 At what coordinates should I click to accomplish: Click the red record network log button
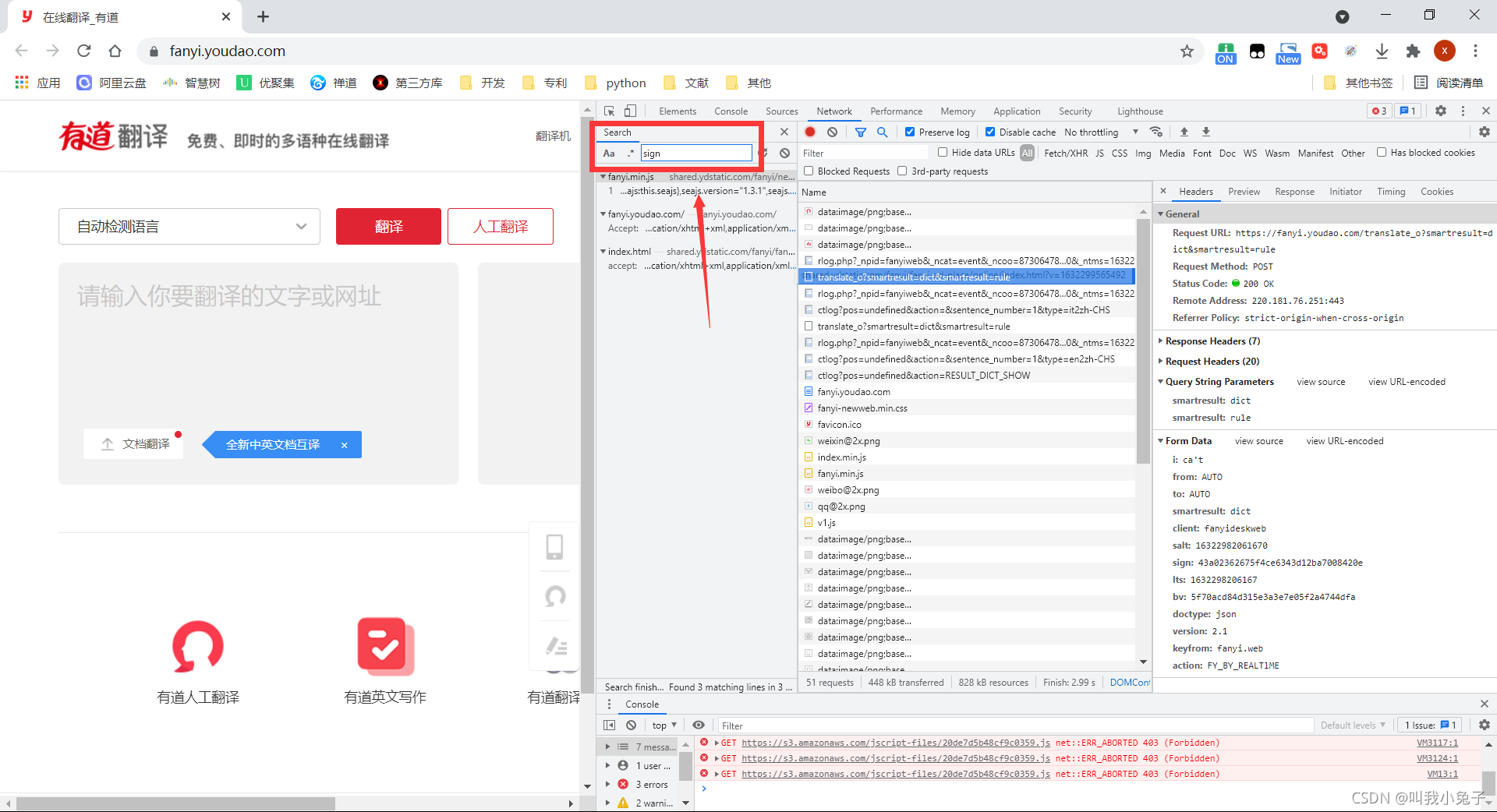(810, 132)
